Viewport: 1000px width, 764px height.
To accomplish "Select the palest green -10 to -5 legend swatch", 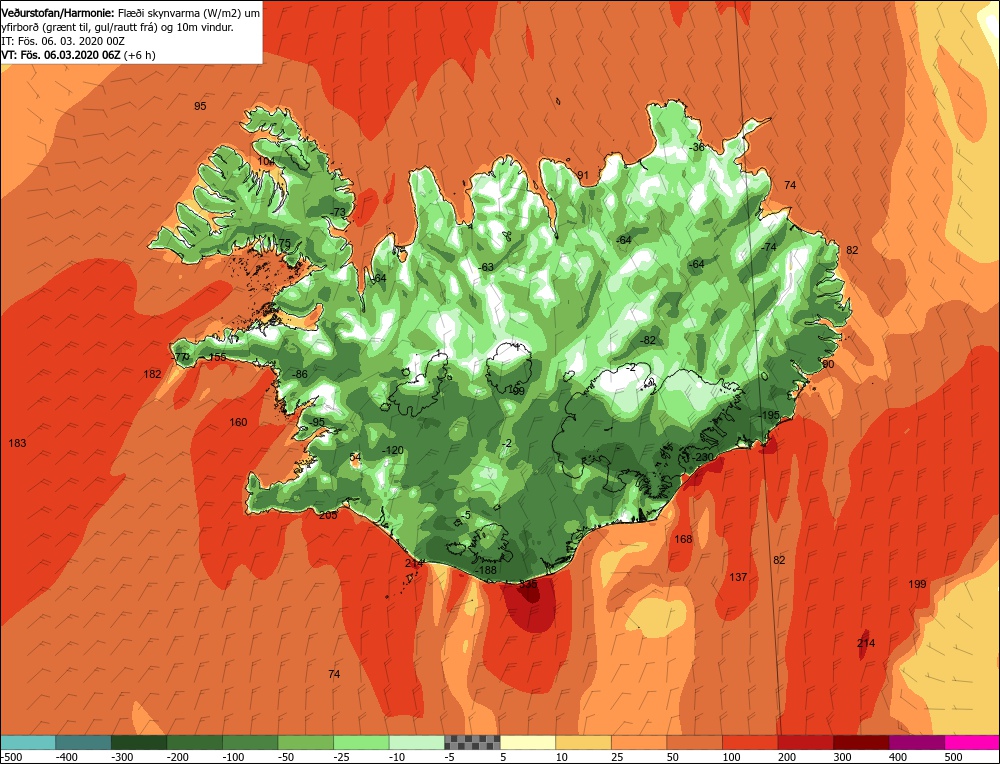I will coord(416,742).
